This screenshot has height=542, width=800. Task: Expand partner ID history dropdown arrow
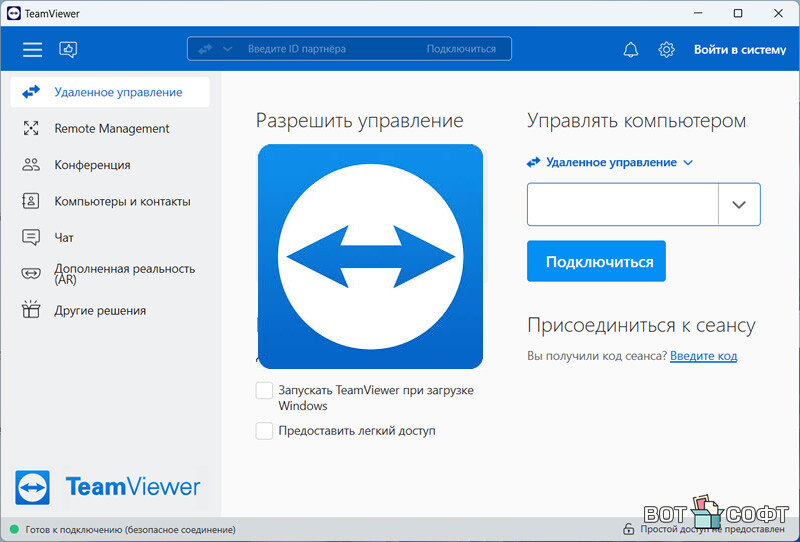[x=739, y=205]
